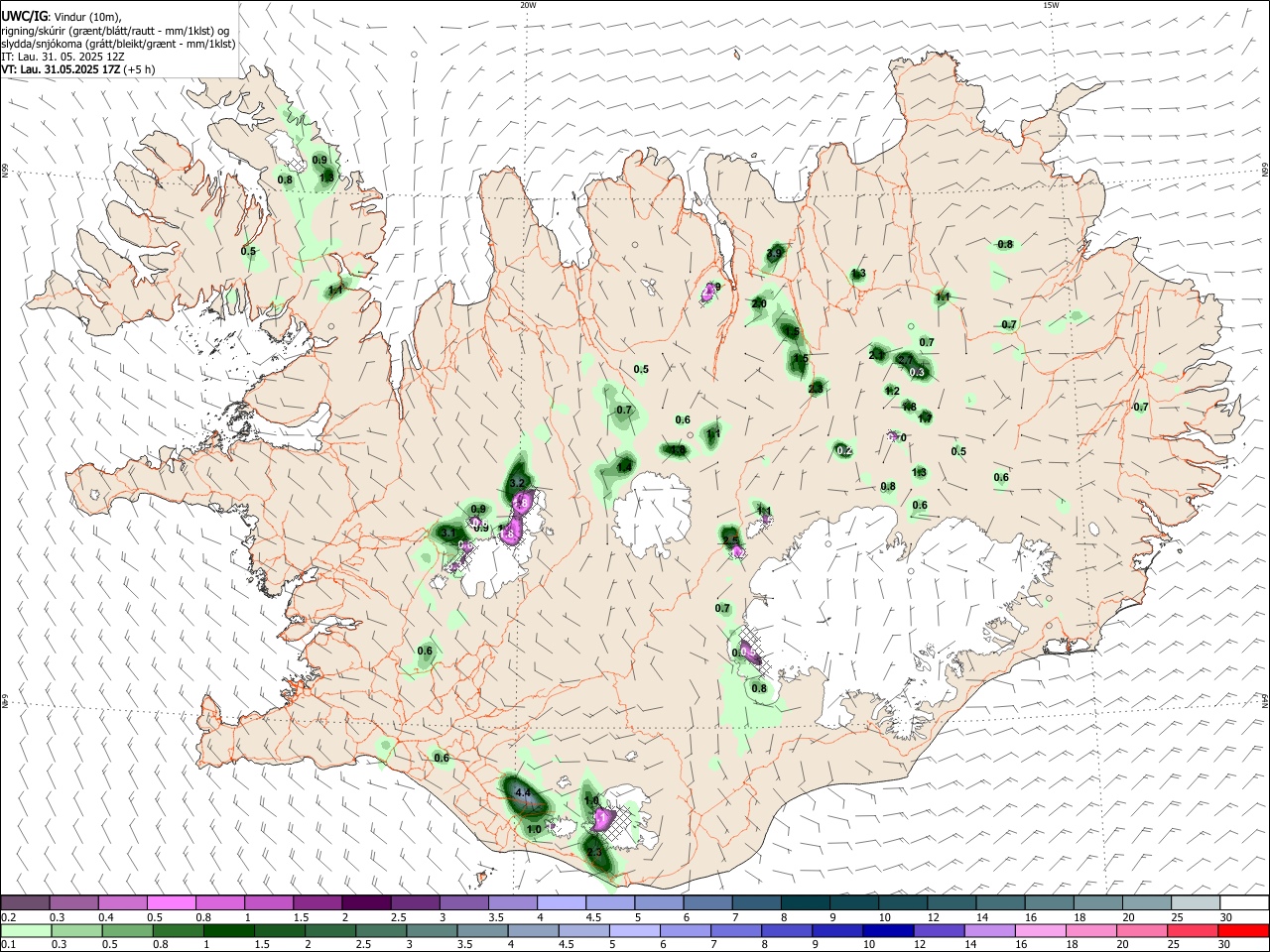The height and width of the screenshot is (952, 1270).
Task: Select rain scale swatch between 8 and 9
Action: (x=786, y=931)
